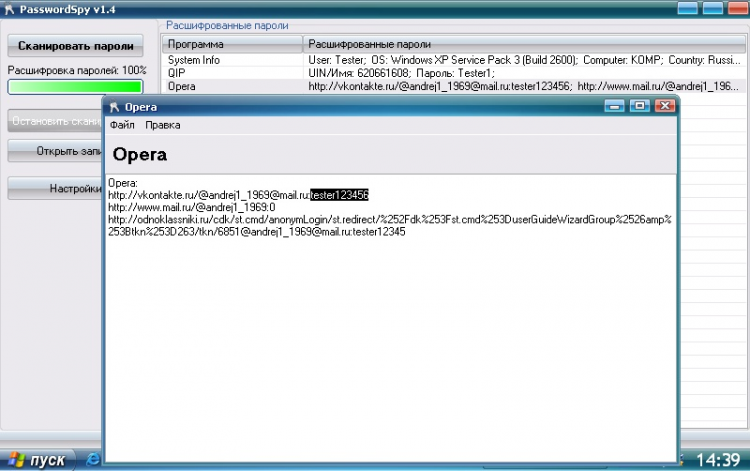Click the Opera row decrypted passwords cell
This screenshot has width=750, height=471.
pyautogui.click(x=523, y=86)
